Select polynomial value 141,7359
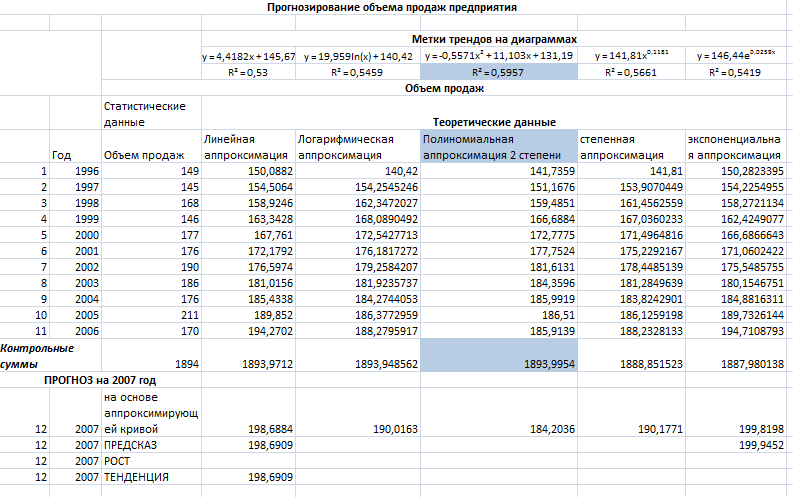This screenshot has width=793, height=497. click(x=552, y=171)
